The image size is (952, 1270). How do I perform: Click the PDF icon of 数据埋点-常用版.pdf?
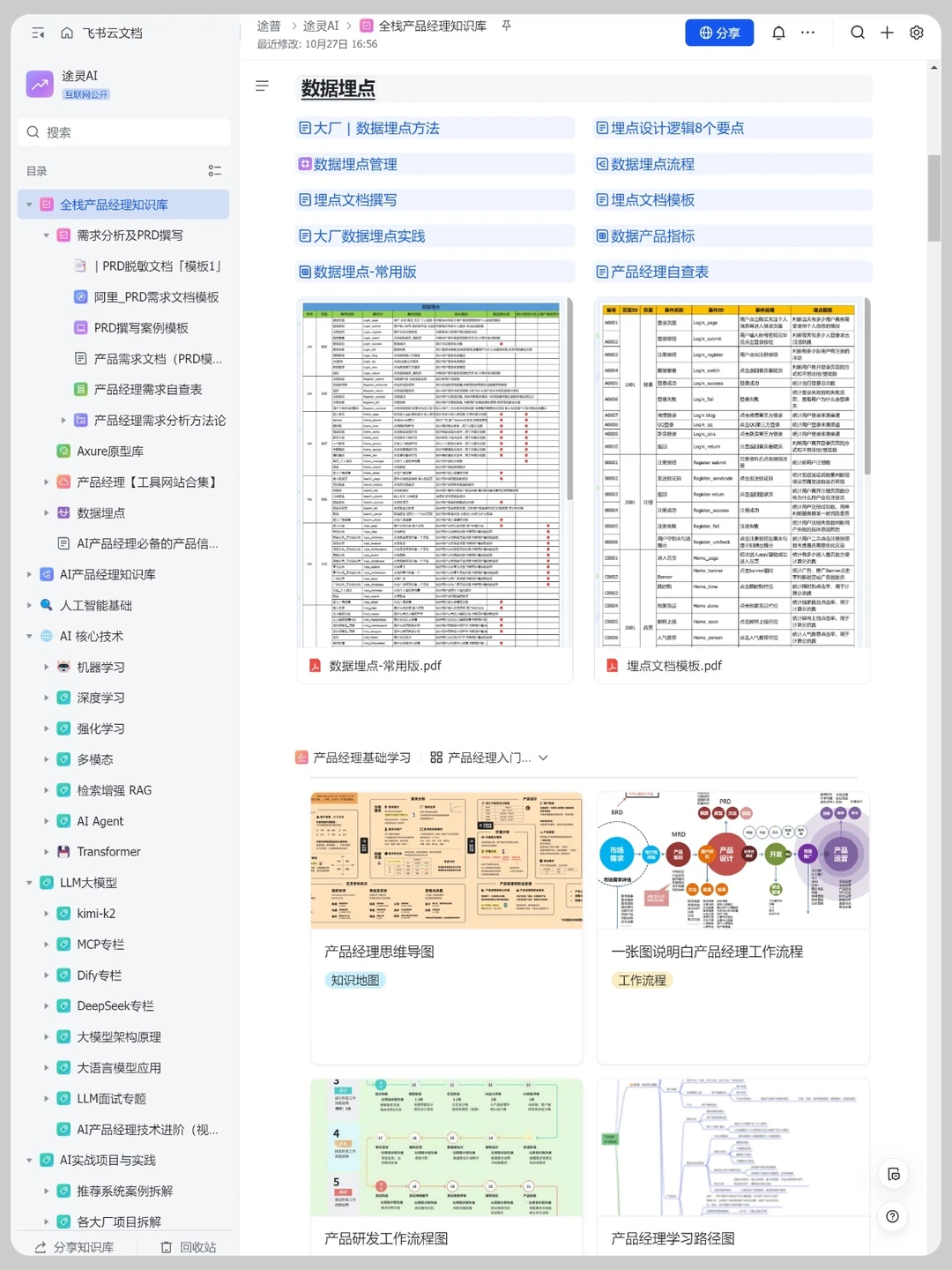pyautogui.click(x=315, y=666)
